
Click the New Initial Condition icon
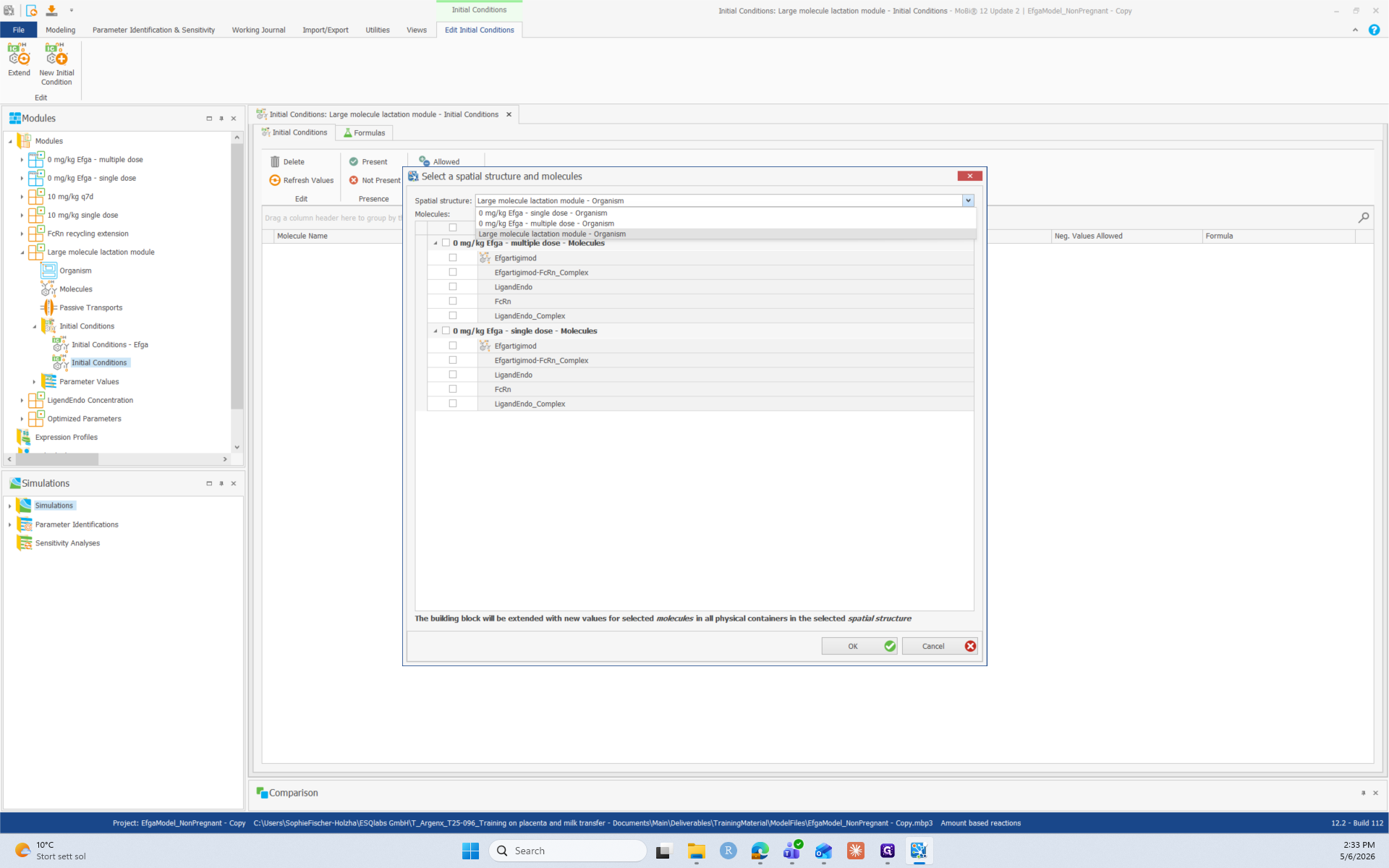[x=56, y=54]
